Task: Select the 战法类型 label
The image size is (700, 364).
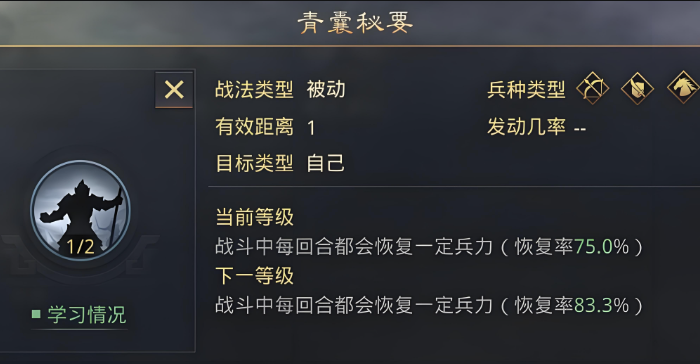Action: coord(254,89)
